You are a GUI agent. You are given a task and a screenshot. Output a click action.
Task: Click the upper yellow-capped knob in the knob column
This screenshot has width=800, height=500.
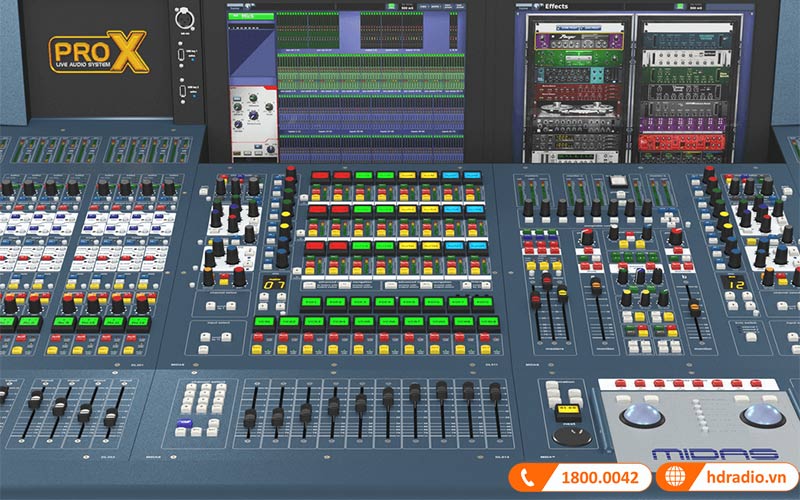pos(286,213)
